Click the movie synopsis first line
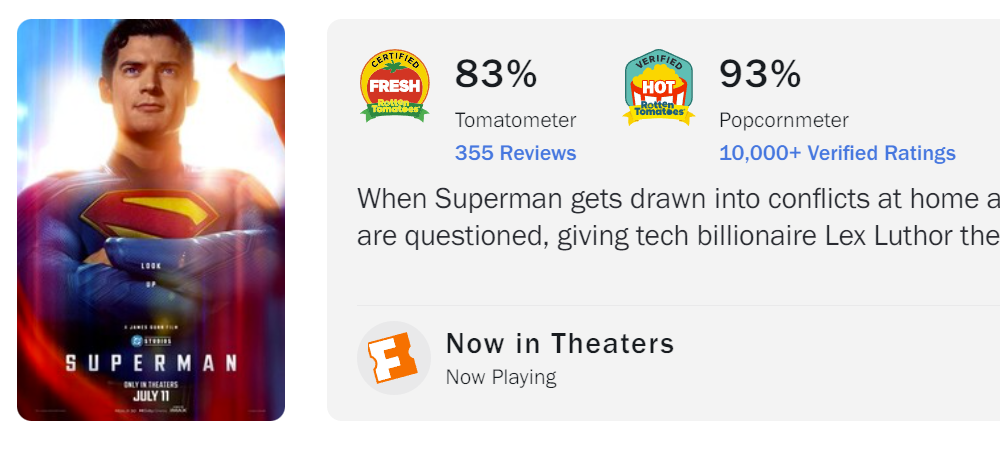This screenshot has width=1000, height=458. tap(678, 198)
